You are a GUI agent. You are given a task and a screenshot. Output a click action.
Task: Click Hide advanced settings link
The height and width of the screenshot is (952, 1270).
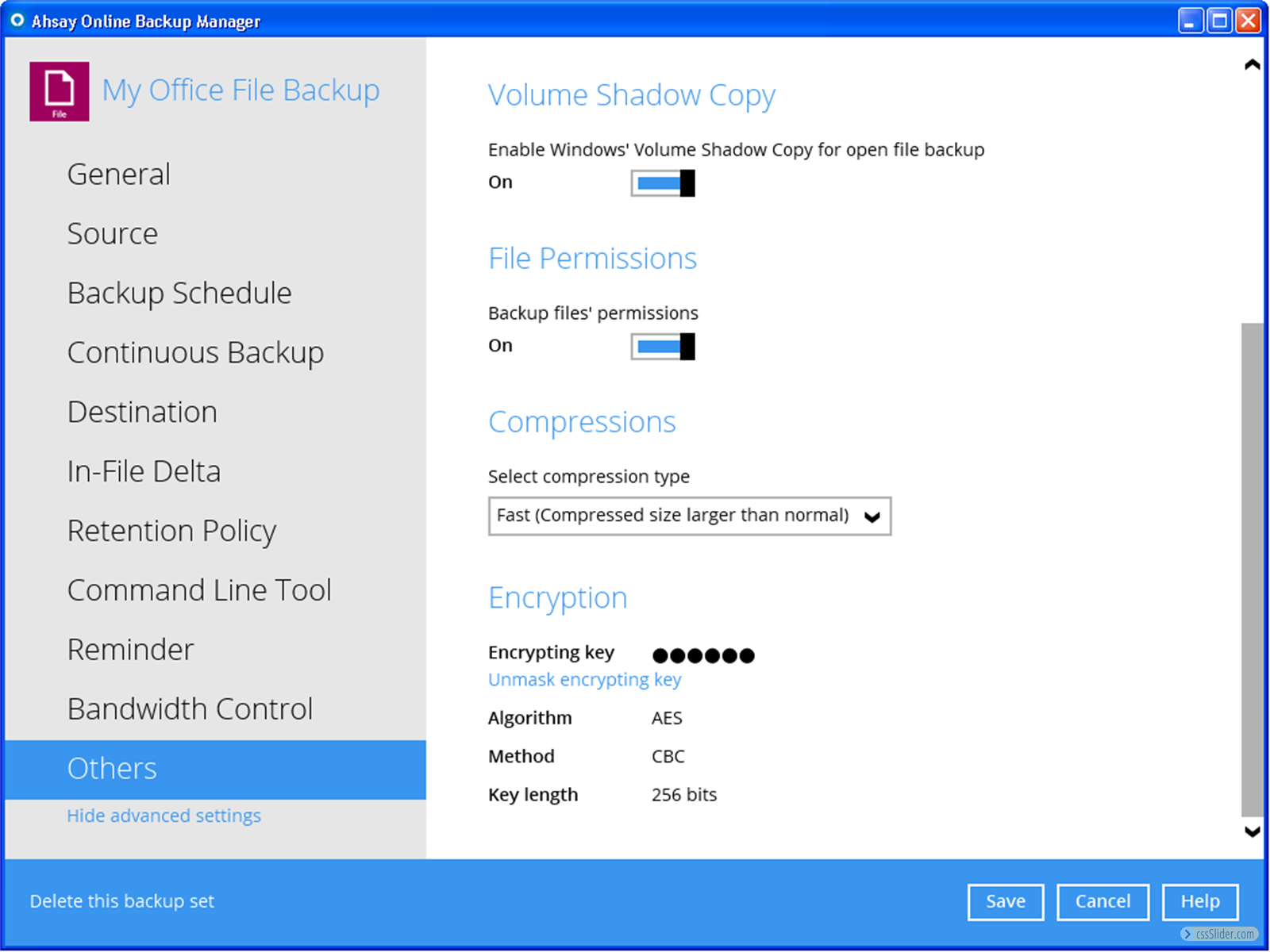(x=164, y=816)
